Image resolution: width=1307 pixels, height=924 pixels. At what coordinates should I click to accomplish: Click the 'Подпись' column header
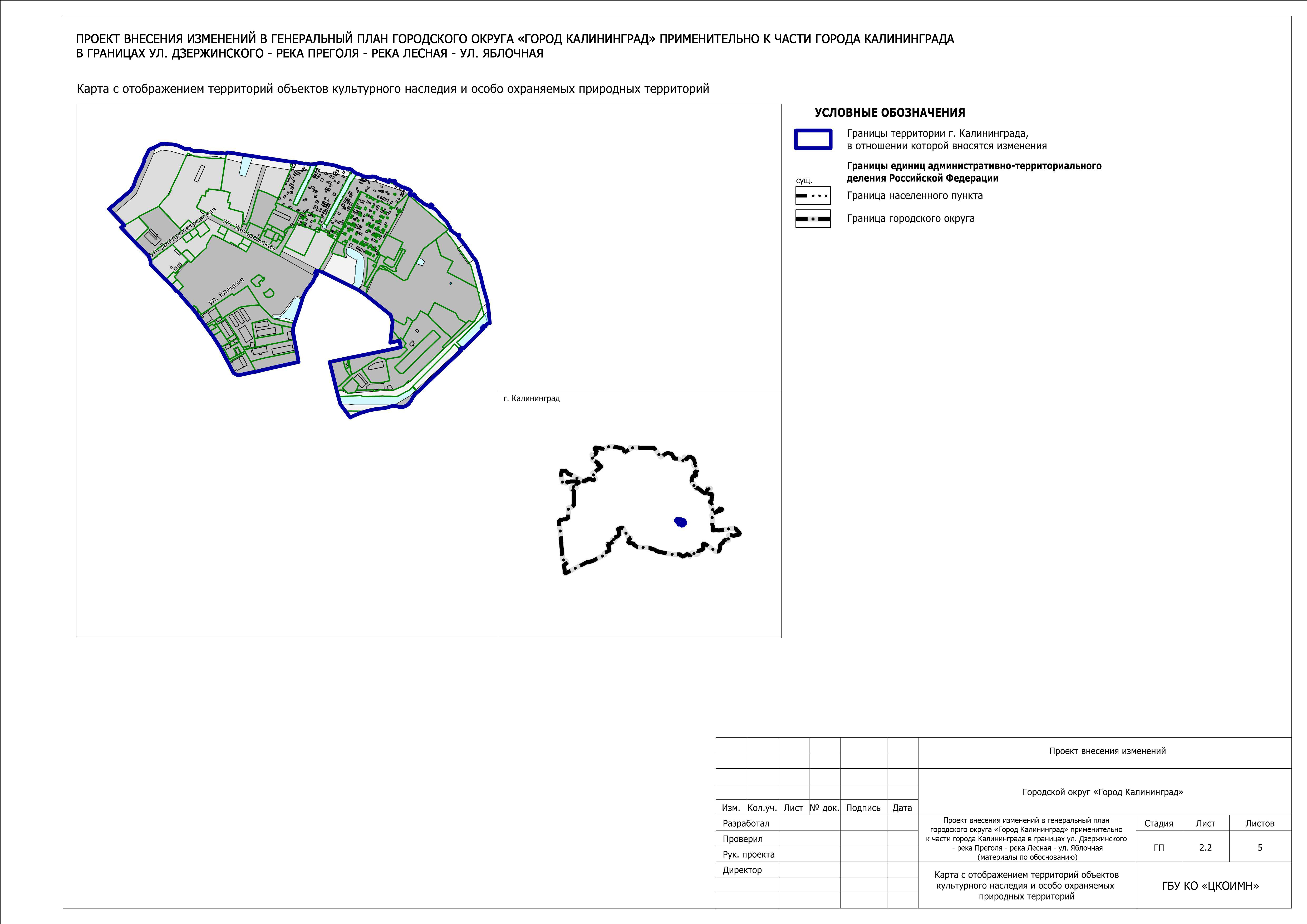(x=863, y=808)
